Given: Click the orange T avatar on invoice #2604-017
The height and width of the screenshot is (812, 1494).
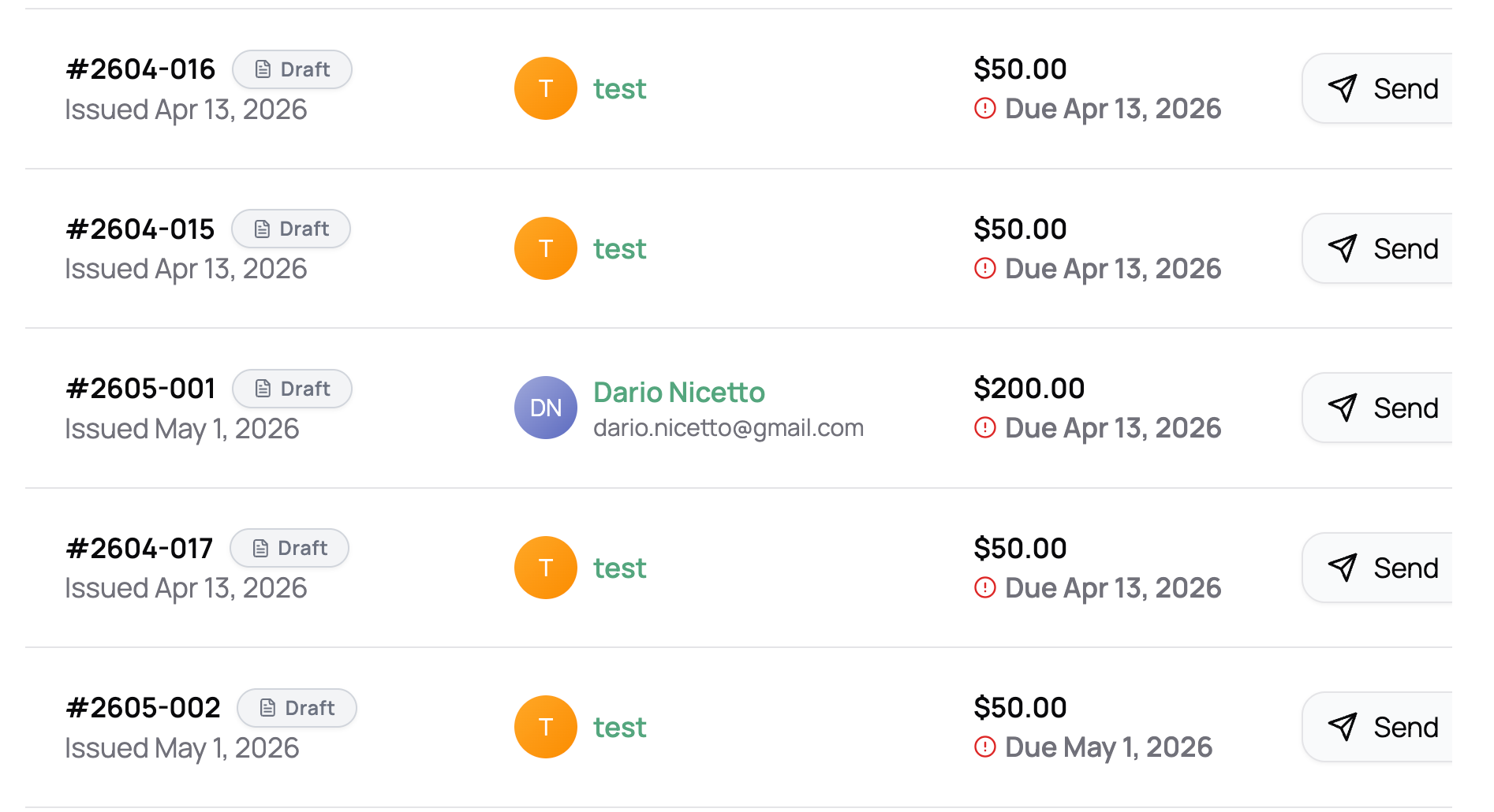Looking at the screenshot, I should (x=546, y=568).
